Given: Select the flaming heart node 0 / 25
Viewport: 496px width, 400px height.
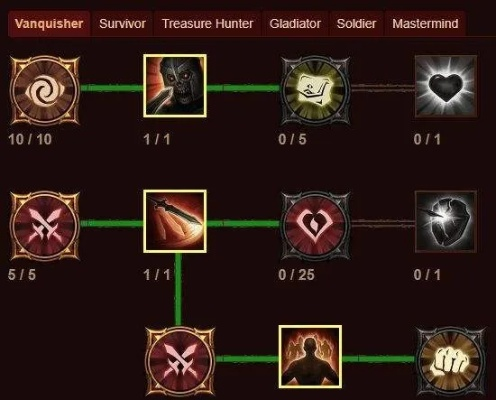Looking at the screenshot, I should (x=315, y=226).
